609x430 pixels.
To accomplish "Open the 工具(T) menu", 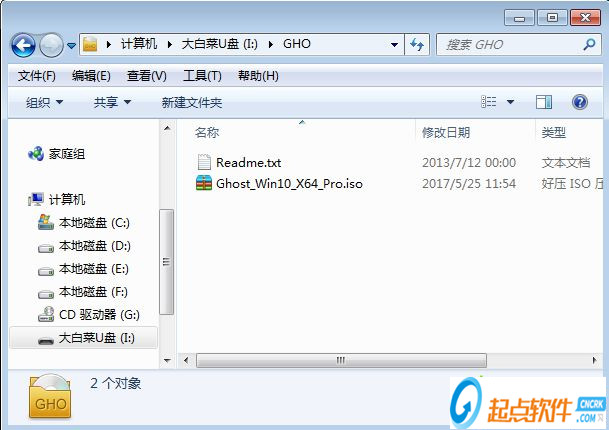I will click(202, 76).
